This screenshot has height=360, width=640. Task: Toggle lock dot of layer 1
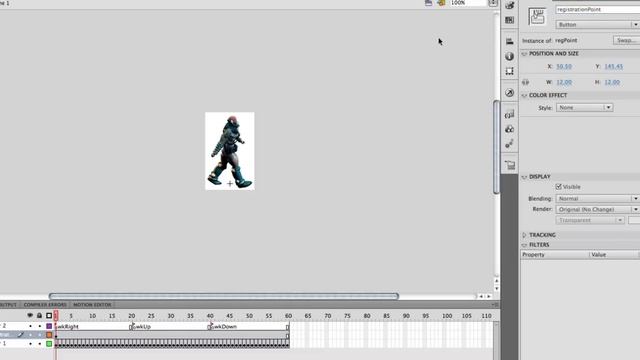[x=40, y=344]
